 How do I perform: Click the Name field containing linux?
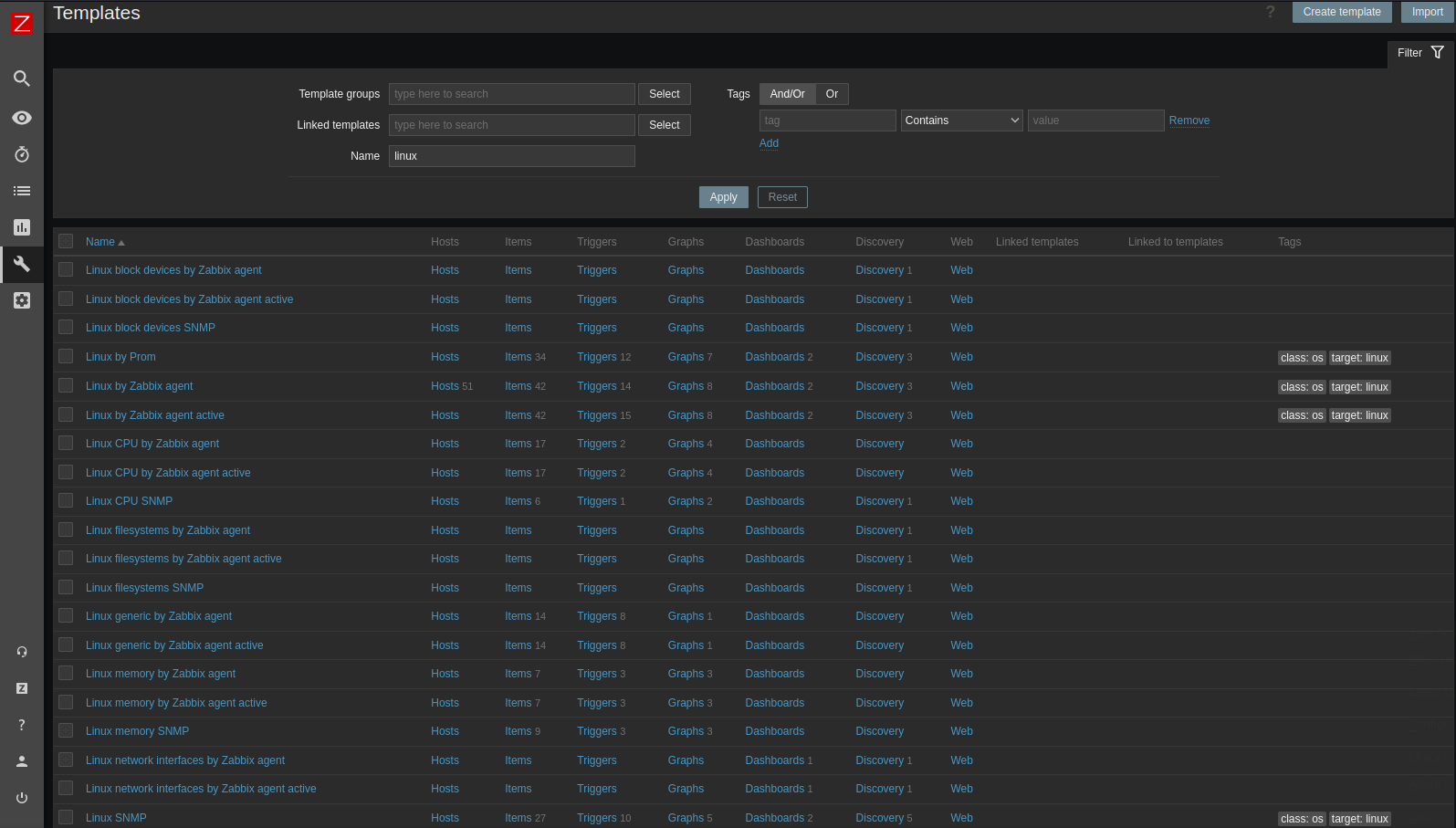[x=512, y=156]
